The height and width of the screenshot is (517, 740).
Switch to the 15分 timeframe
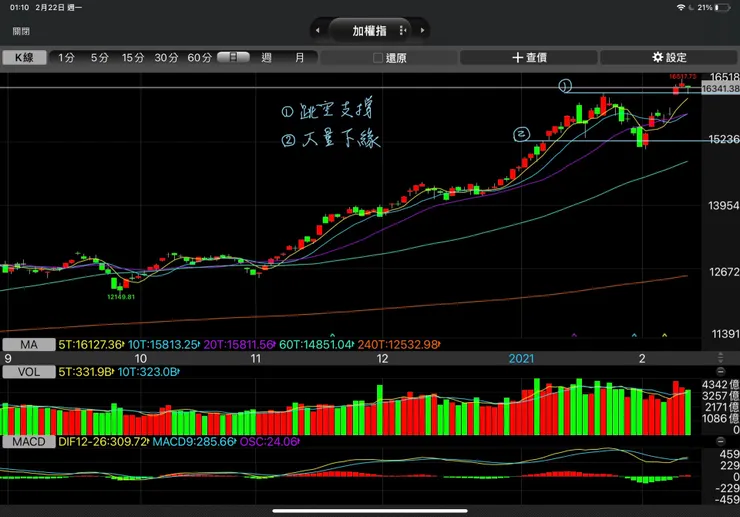click(x=133, y=58)
